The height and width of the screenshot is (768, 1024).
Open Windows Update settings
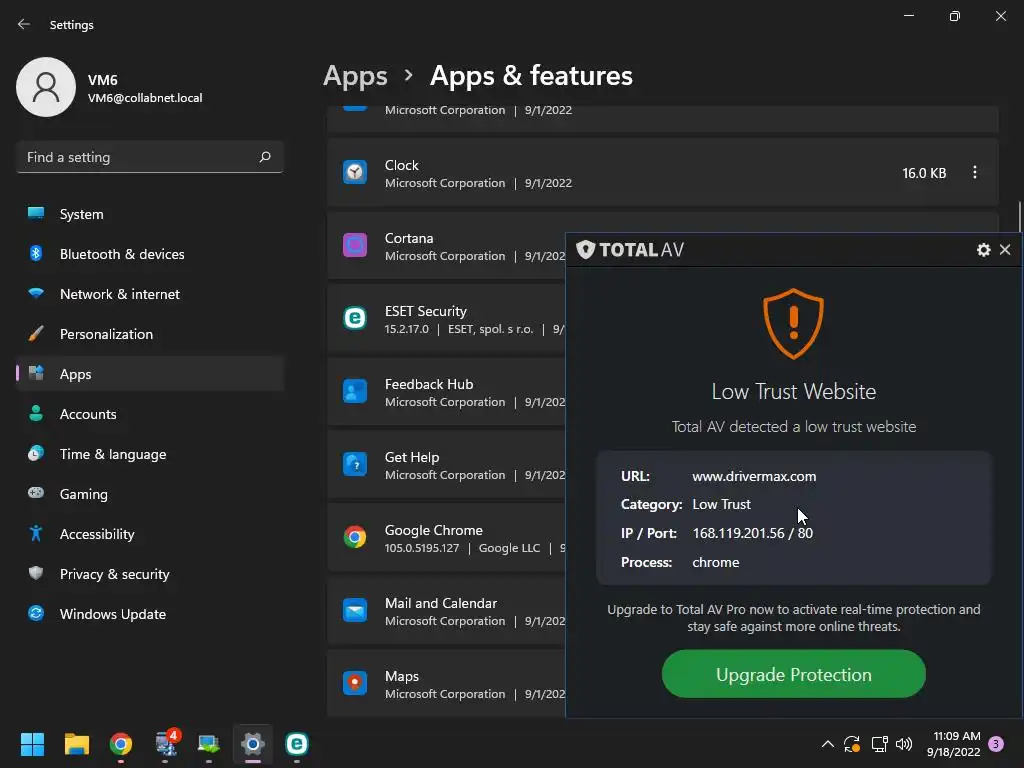(x=150, y=614)
